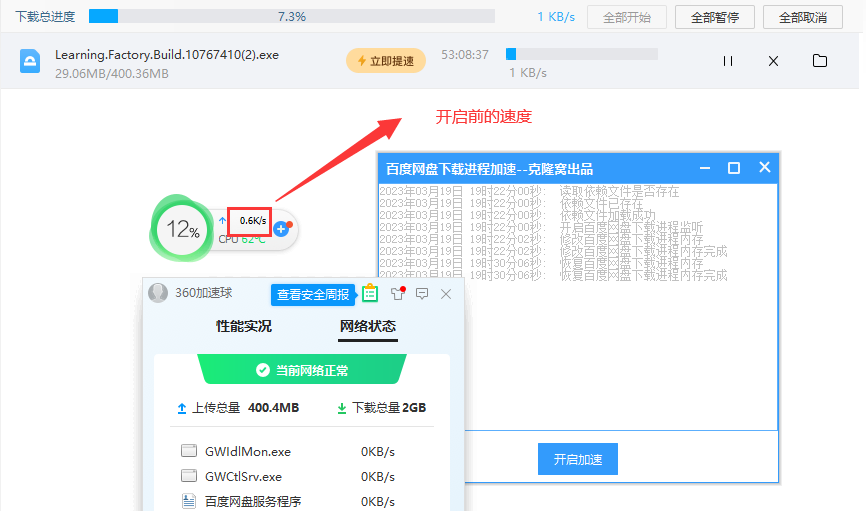
Task: Click the 下载总量 download arrow icon
Action: 342,408
